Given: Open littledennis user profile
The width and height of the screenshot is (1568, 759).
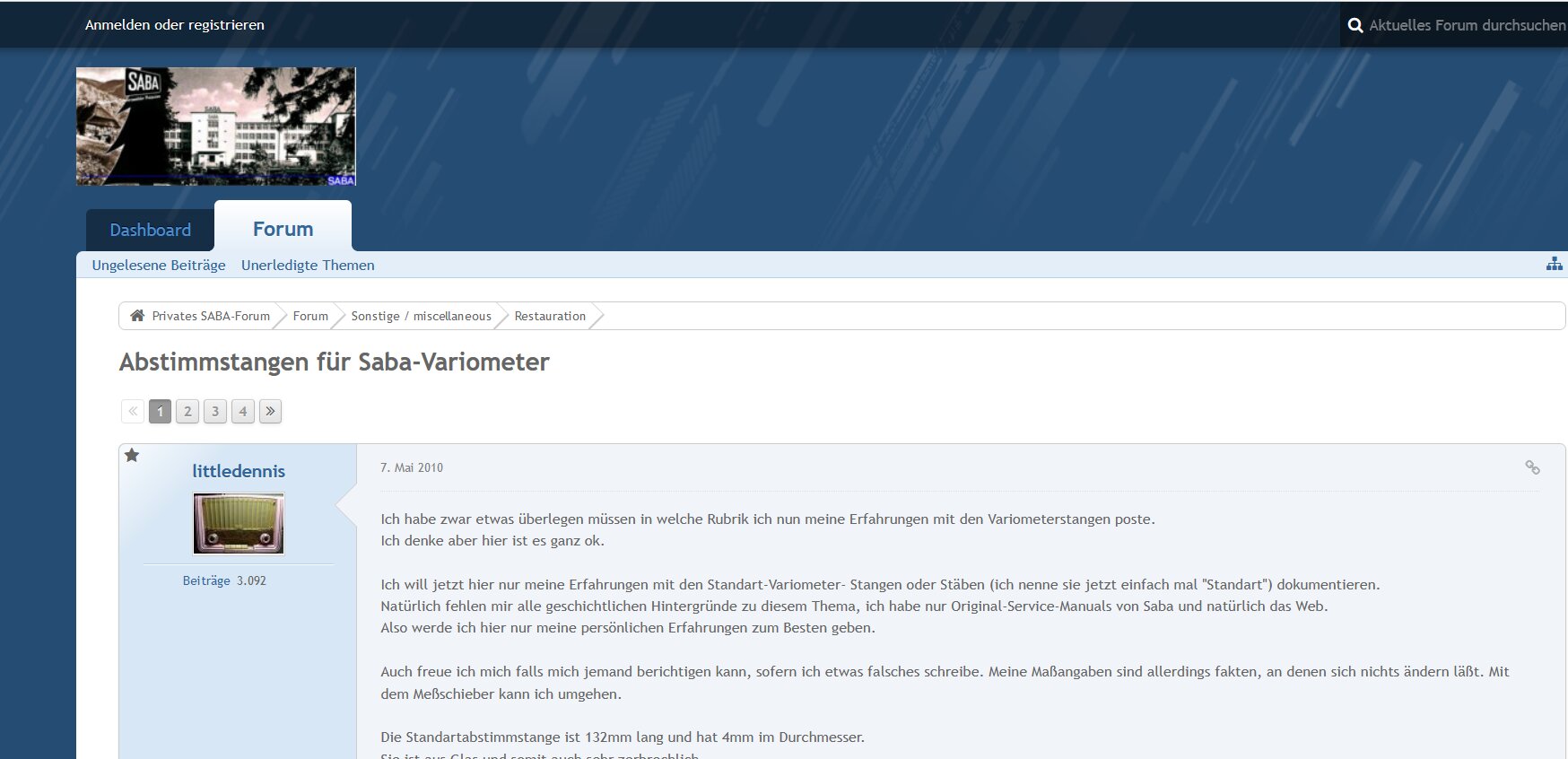Looking at the screenshot, I should coord(239,471).
